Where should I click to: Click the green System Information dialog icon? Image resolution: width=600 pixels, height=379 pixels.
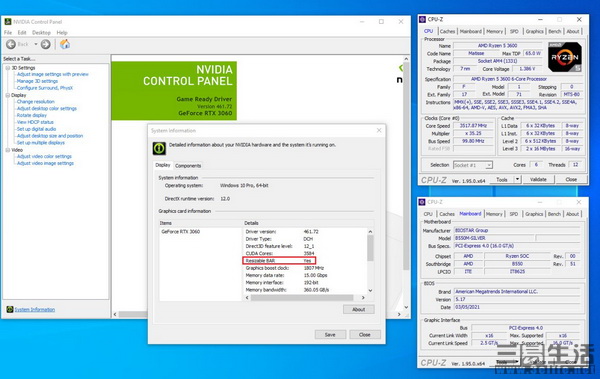pyautogui.click(x=159, y=148)
